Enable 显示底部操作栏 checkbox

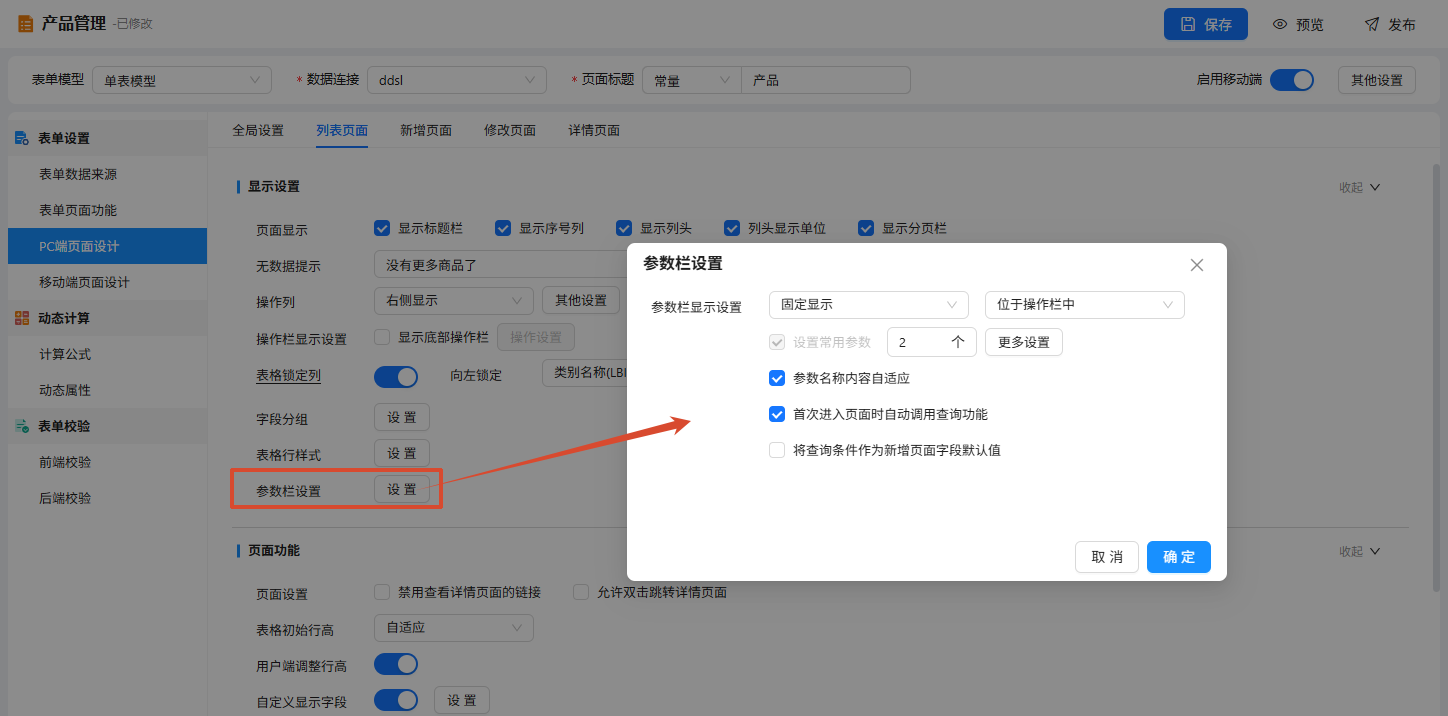(x=382, y=337)
